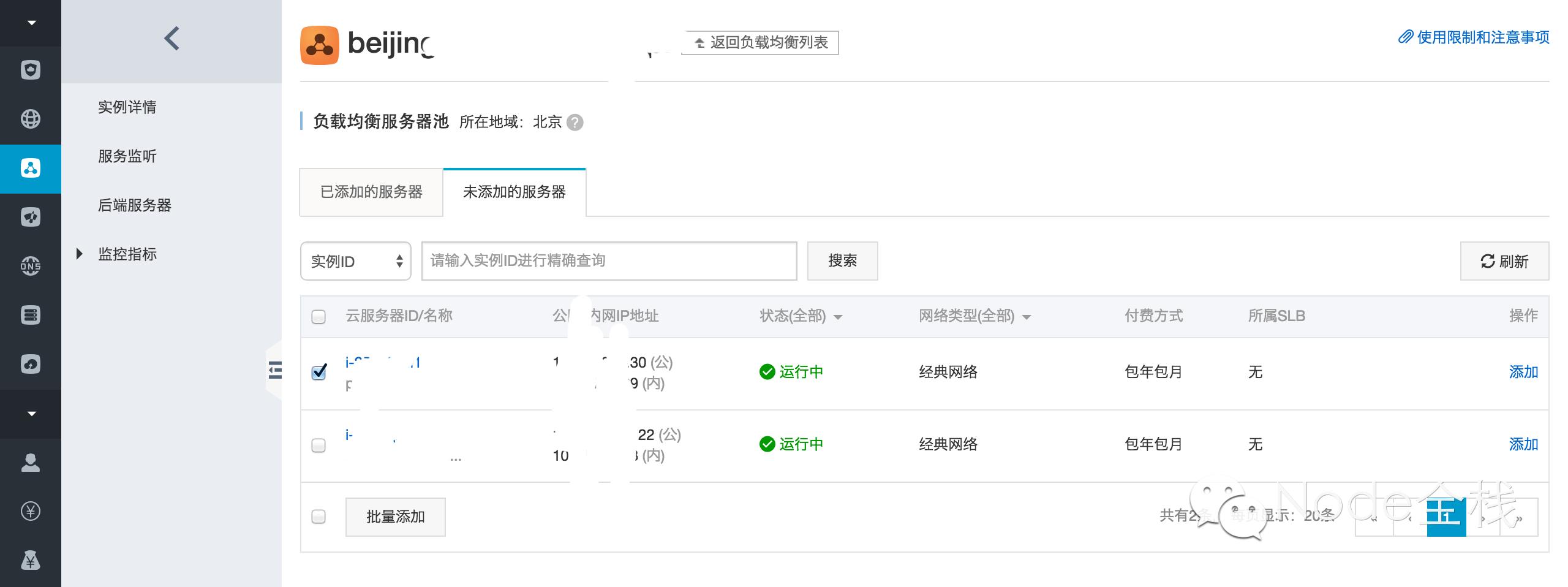Open the yen money bag icon
This screenshot has height=587, width=1568.
coord(31,560)
